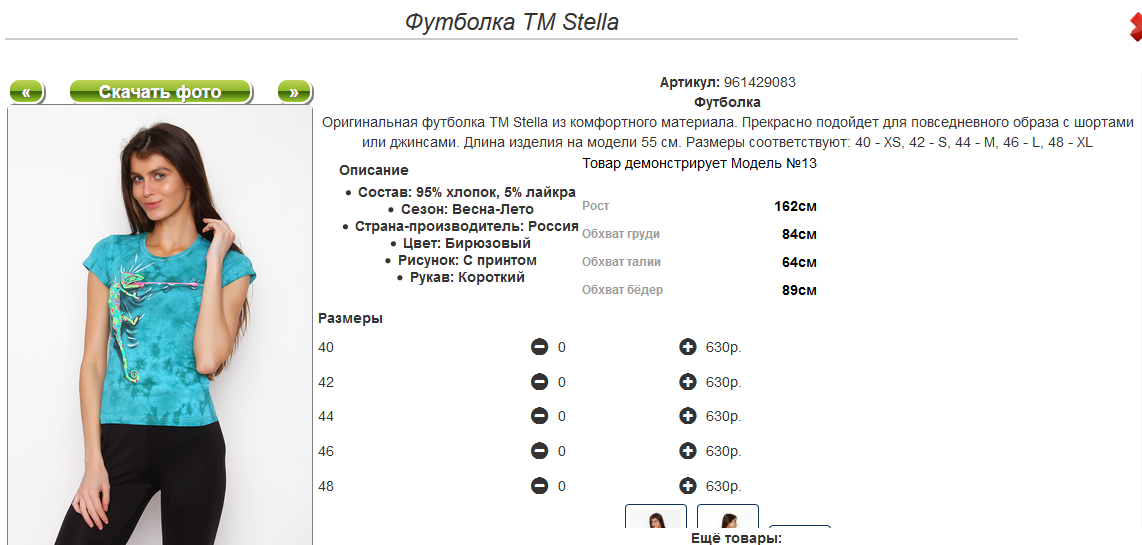
Task: Click the main turquoise t-shirt photo
Action: coord(160,326)
